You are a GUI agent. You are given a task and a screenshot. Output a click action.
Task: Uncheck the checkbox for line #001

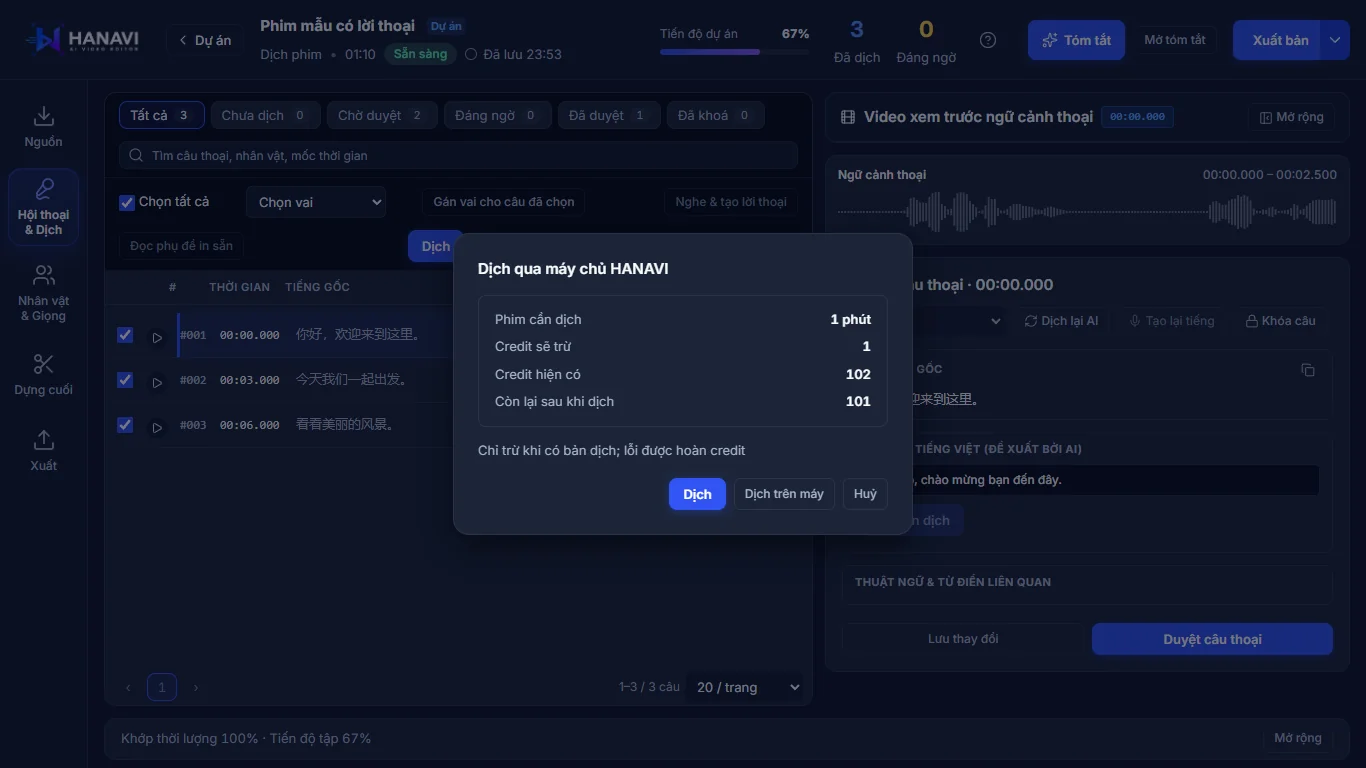pyautogui.click(x=125, y=335)
